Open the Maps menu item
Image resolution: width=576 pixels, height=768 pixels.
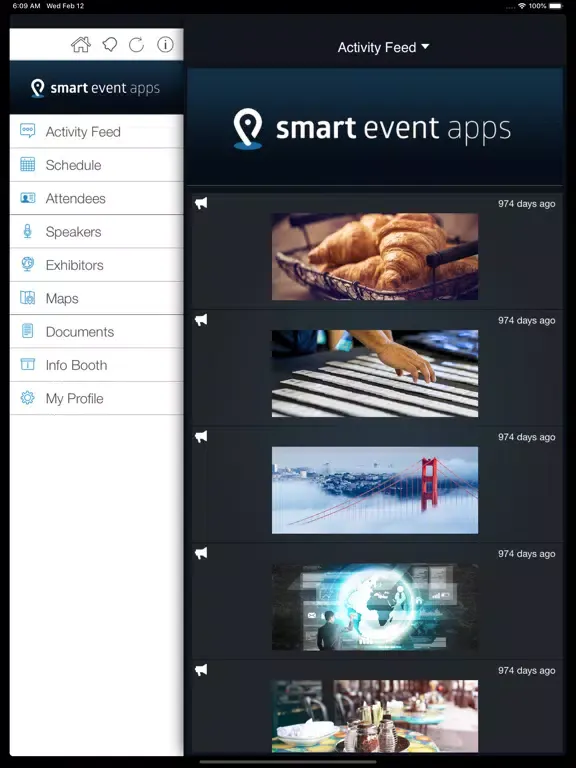point(96,298)
